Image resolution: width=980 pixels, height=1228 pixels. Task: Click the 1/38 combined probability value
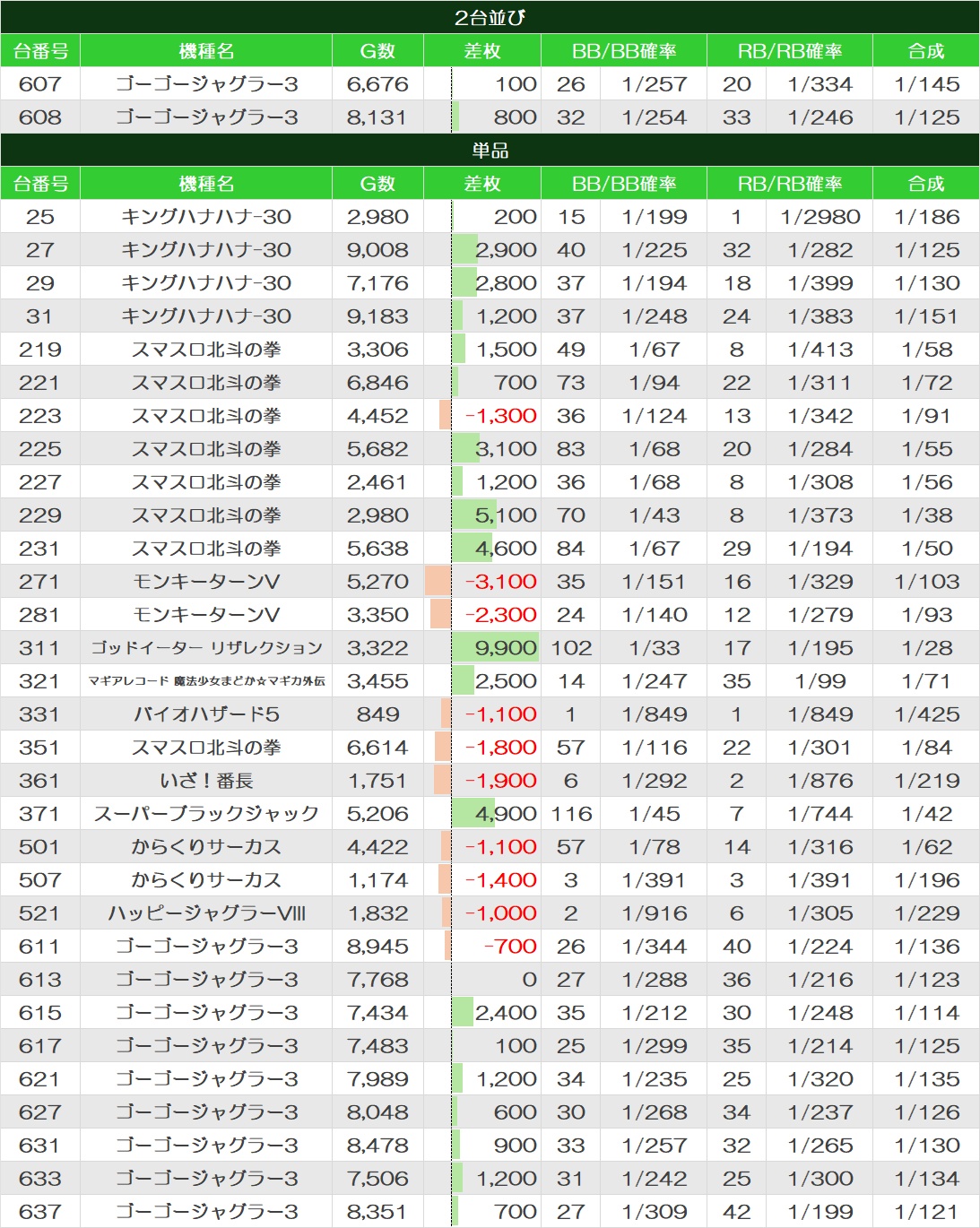tap(927, 515)
